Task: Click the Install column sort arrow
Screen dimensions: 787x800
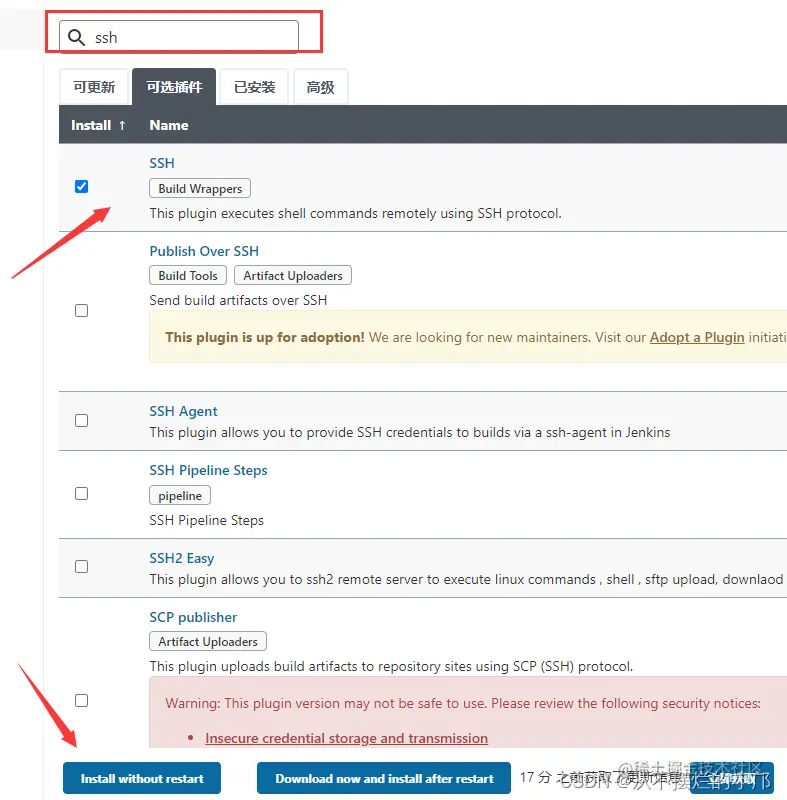Action: (x=122, y=125)
